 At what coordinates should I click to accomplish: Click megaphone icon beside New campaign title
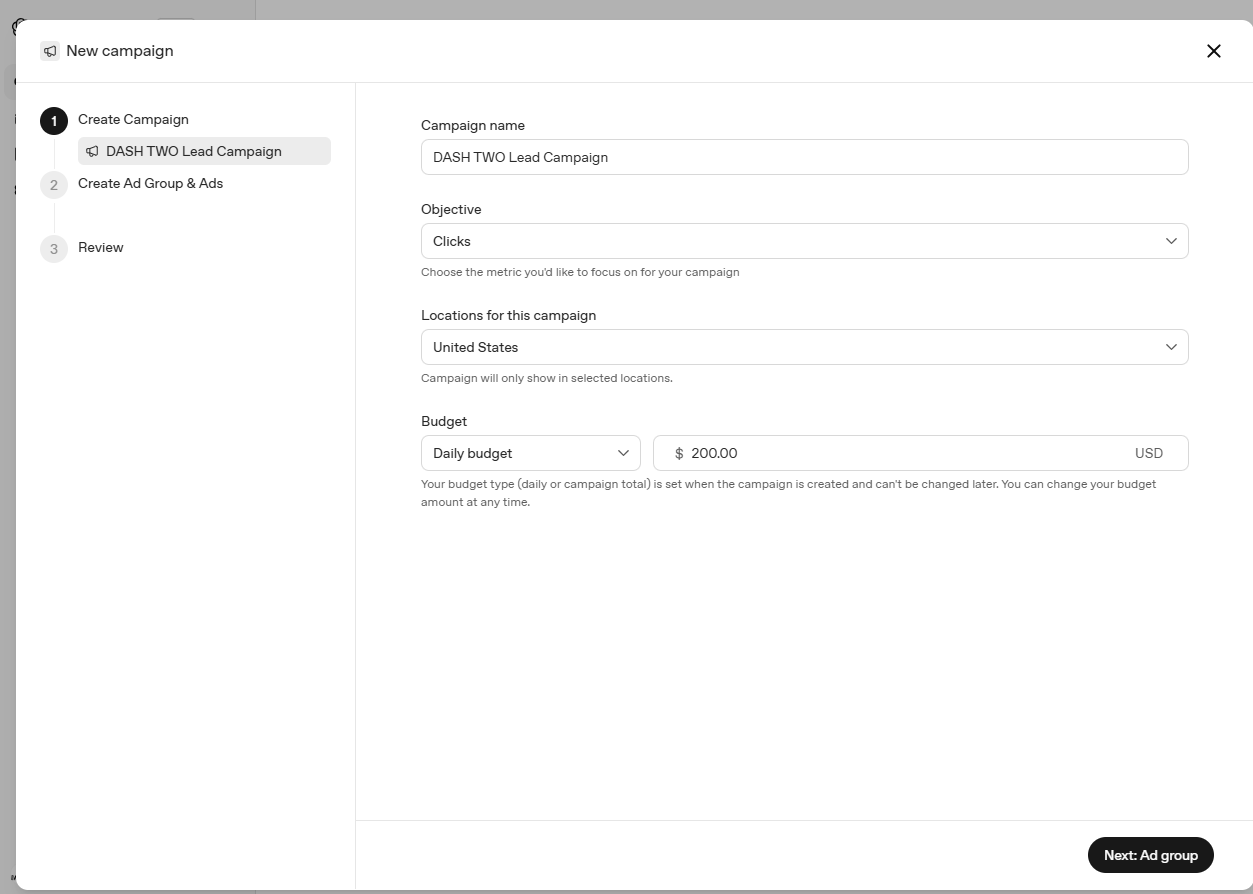tap(50, 51)
